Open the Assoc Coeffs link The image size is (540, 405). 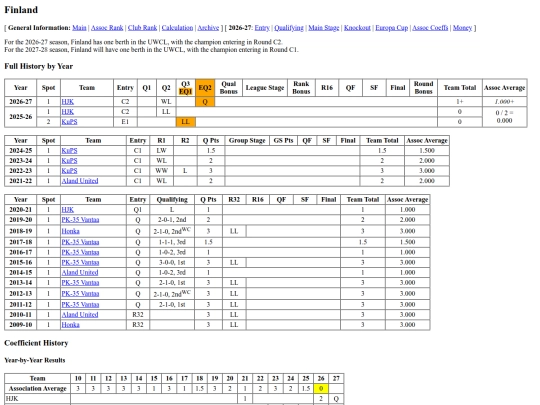point(430,28)
